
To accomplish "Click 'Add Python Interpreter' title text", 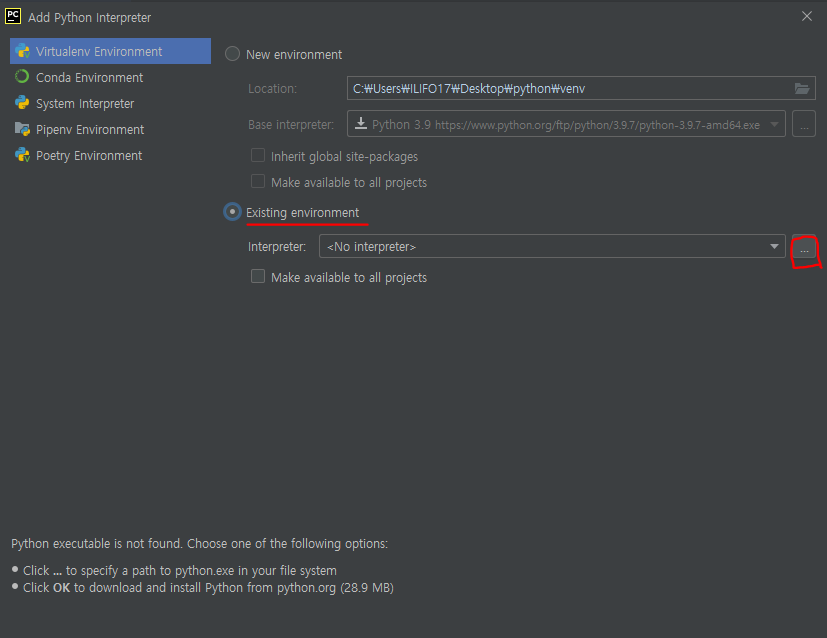I will [x=89, y=17].
